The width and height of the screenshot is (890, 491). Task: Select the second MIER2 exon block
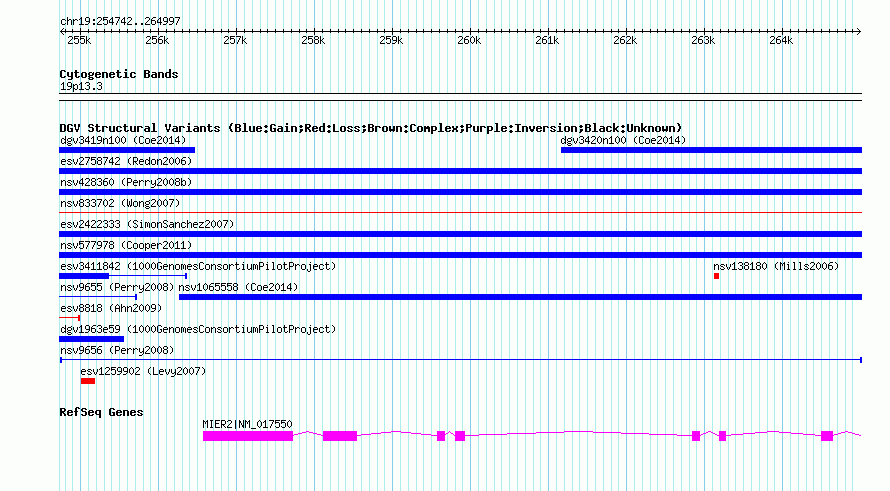(x=340, y=436)
